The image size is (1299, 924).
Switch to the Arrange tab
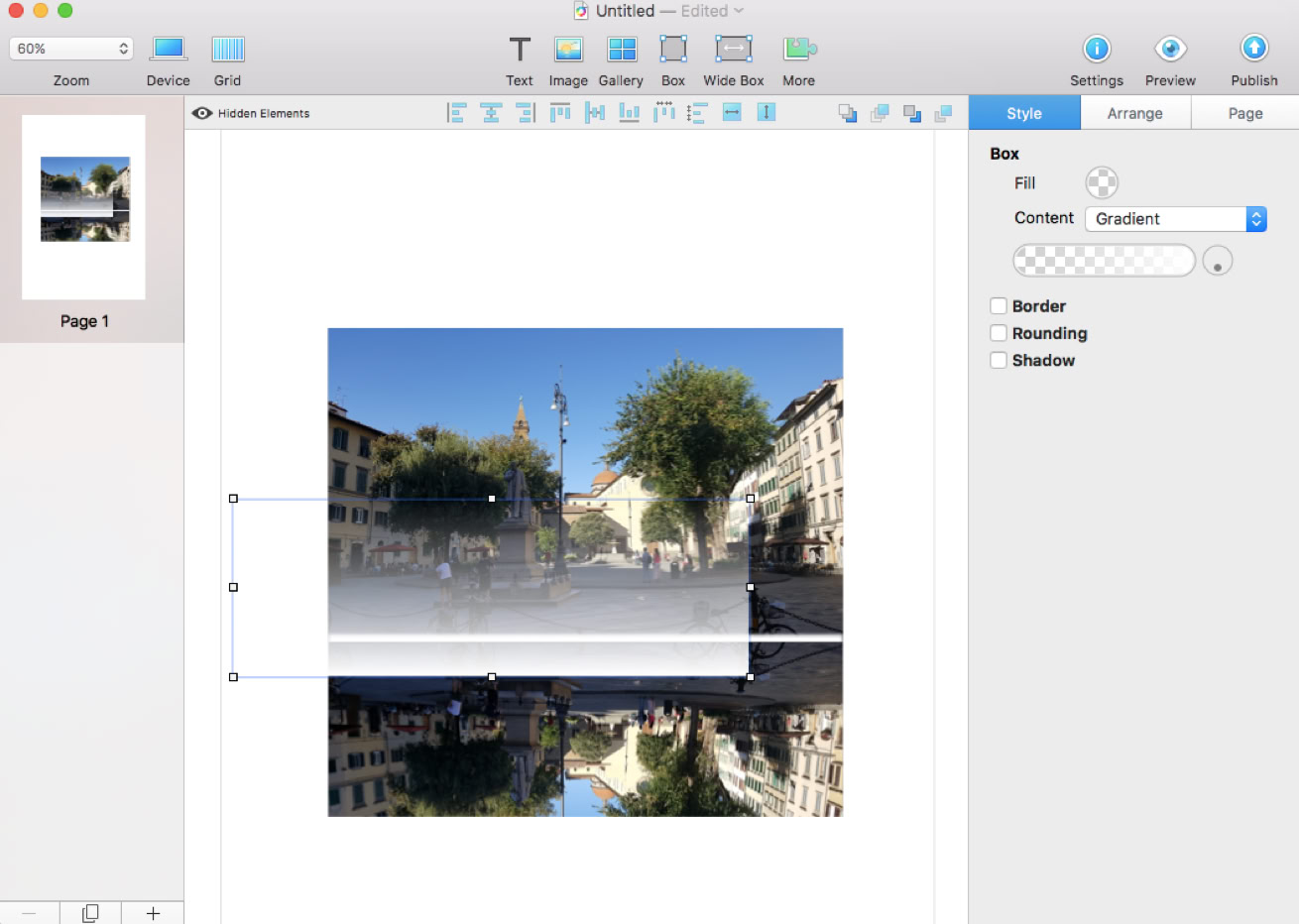coord(1134,113)
